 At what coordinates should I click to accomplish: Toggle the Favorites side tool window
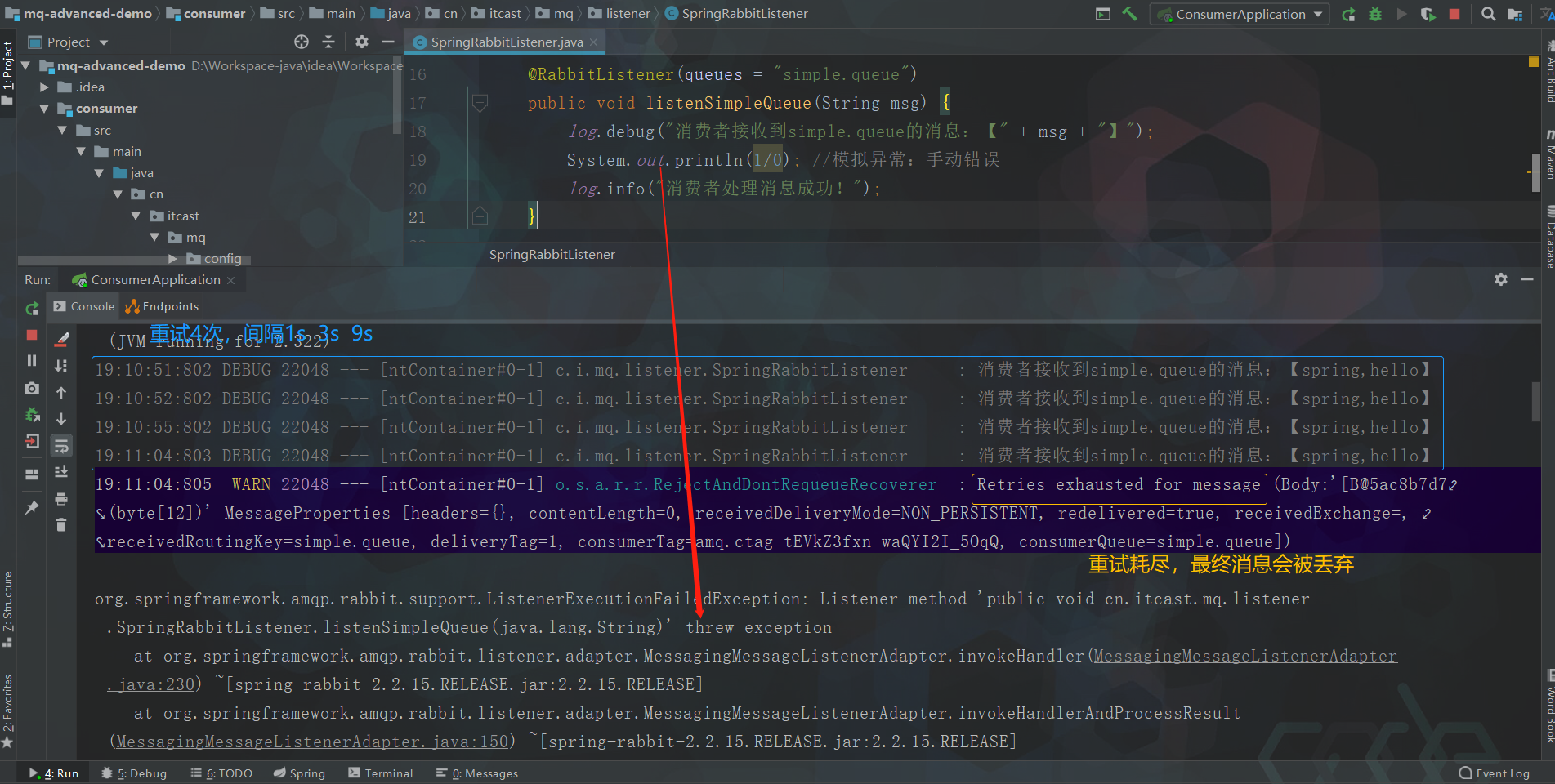pos(7,710)
